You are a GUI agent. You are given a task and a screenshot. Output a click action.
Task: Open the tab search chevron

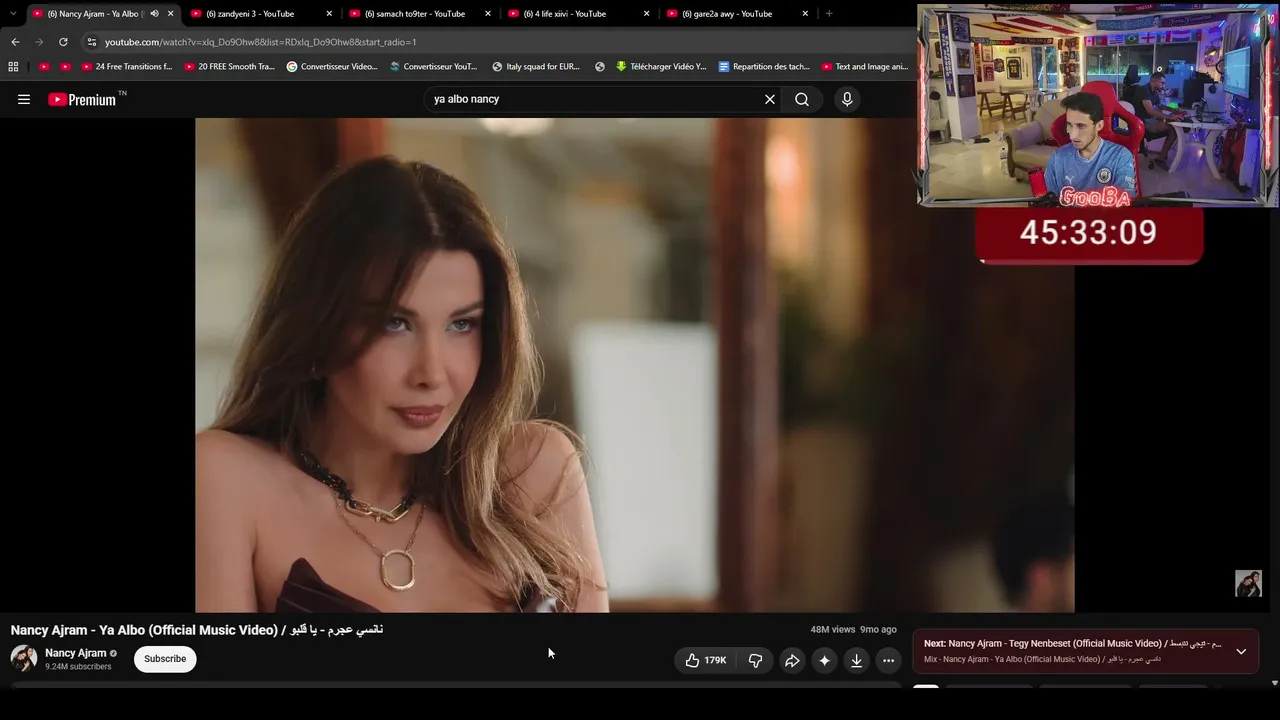click(x=13, y=14)
